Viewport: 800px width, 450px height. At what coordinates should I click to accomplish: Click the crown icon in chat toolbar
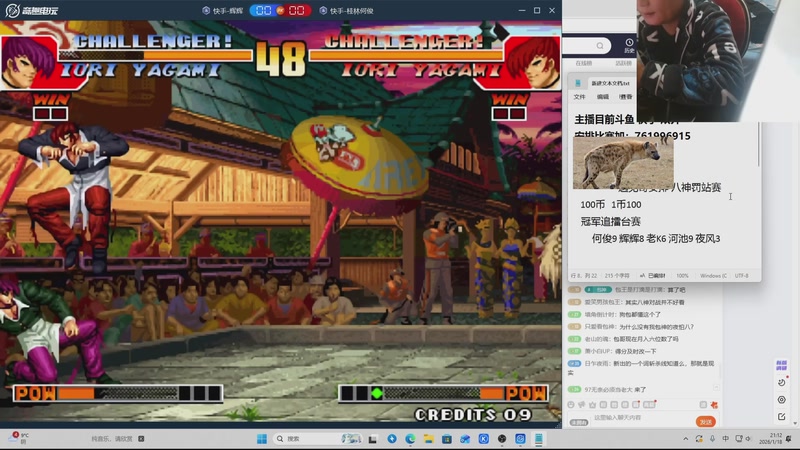[592, 405]
